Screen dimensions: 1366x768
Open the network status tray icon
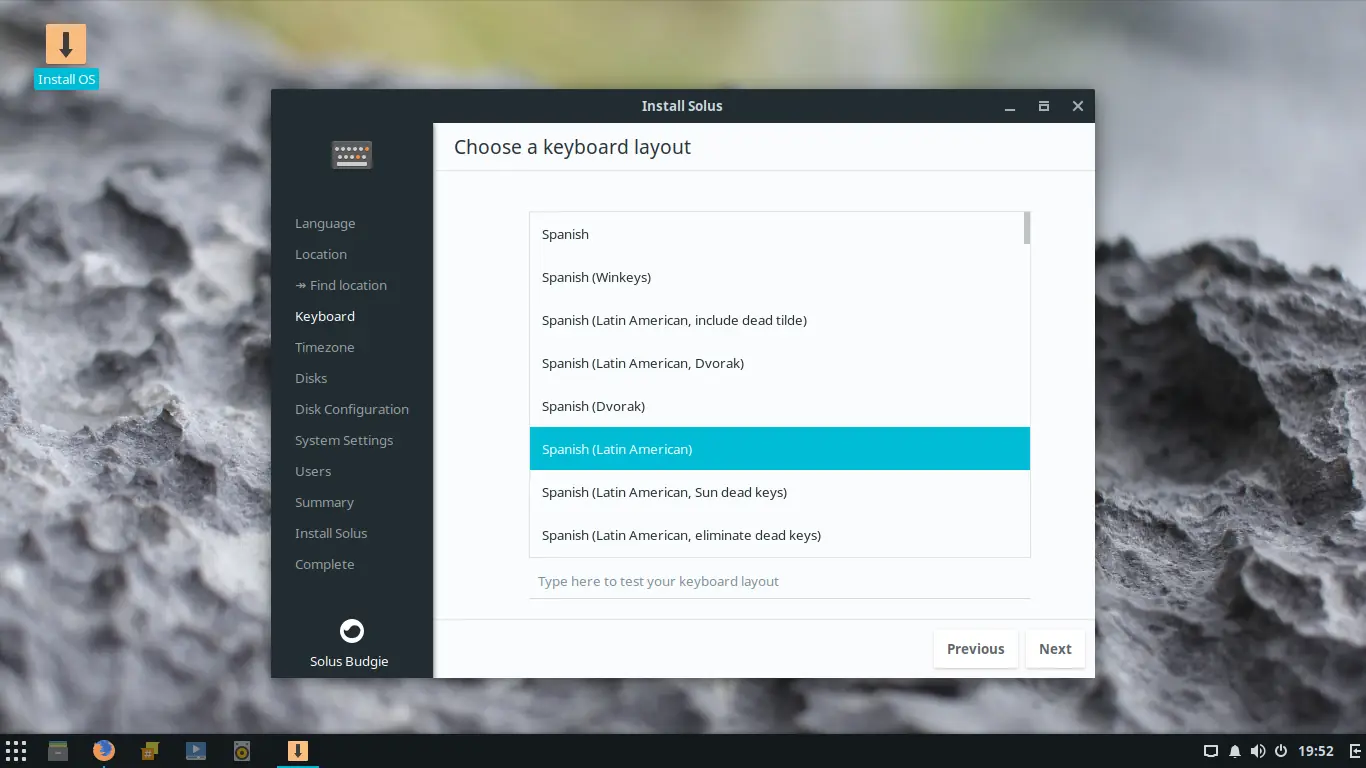(x=1210, y=751)
